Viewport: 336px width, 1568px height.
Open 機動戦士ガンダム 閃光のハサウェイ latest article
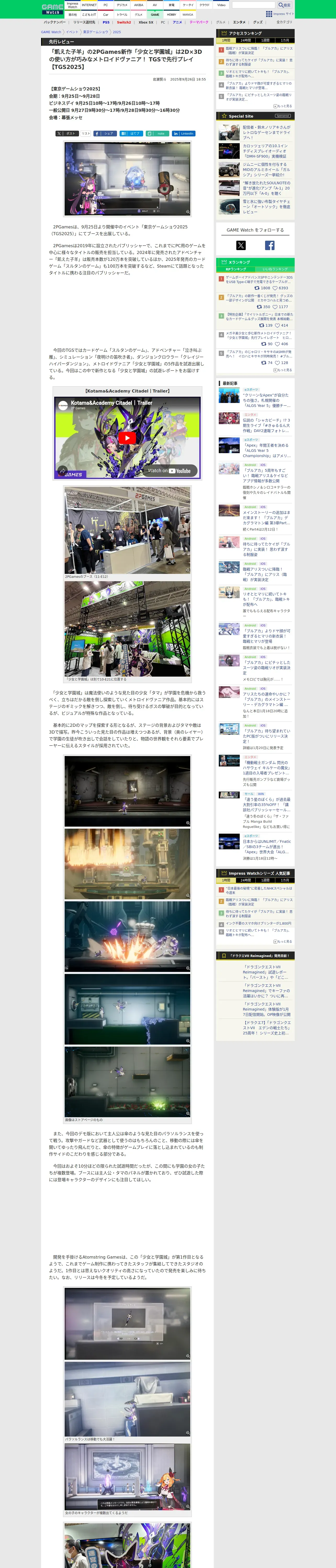click(x=266, y=768)
